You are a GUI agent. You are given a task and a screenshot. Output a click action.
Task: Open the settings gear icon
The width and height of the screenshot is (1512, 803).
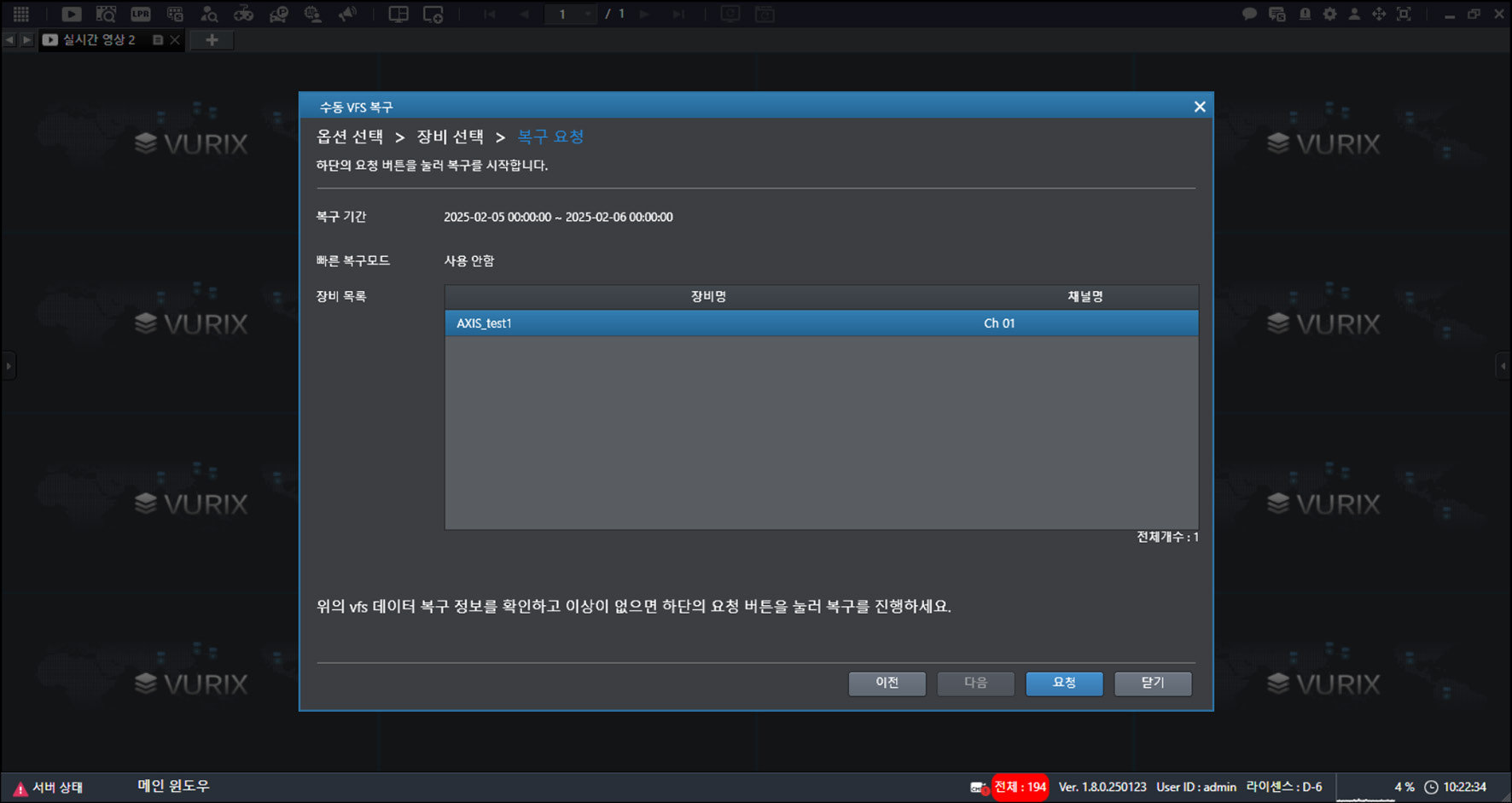click(1329, 14)
